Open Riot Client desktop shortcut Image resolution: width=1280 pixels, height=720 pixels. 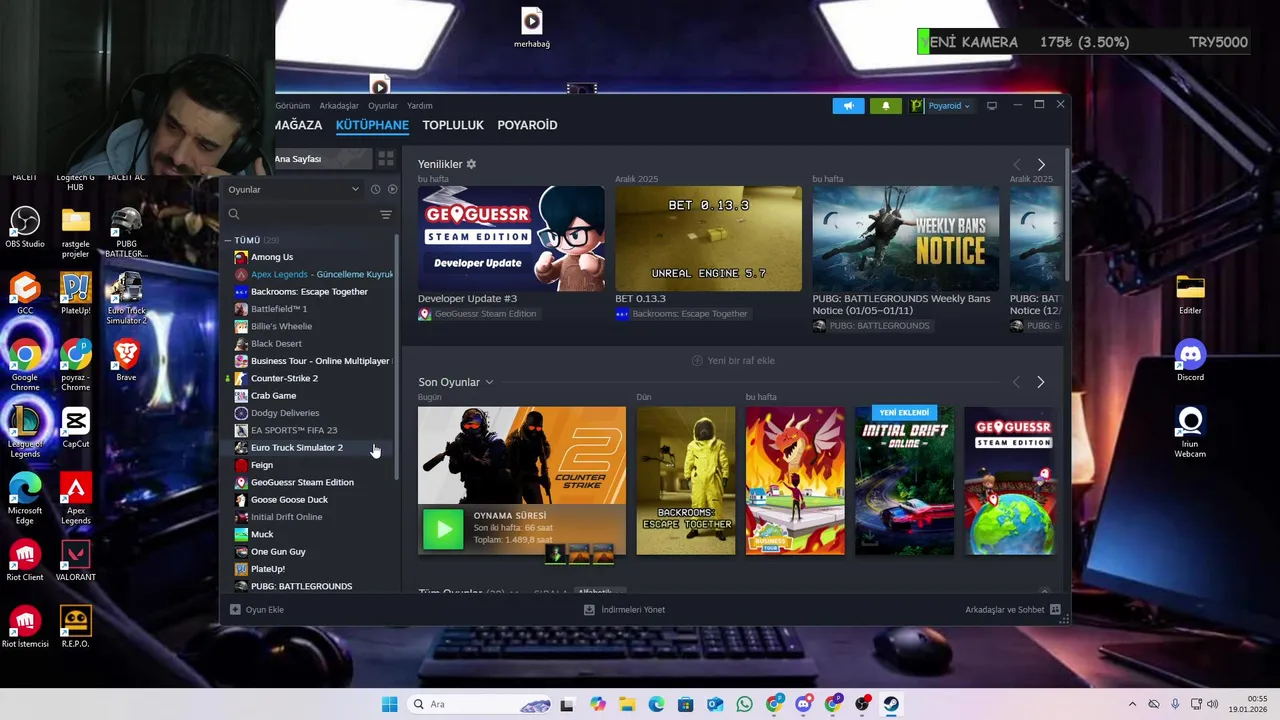(x=25, y=560)
